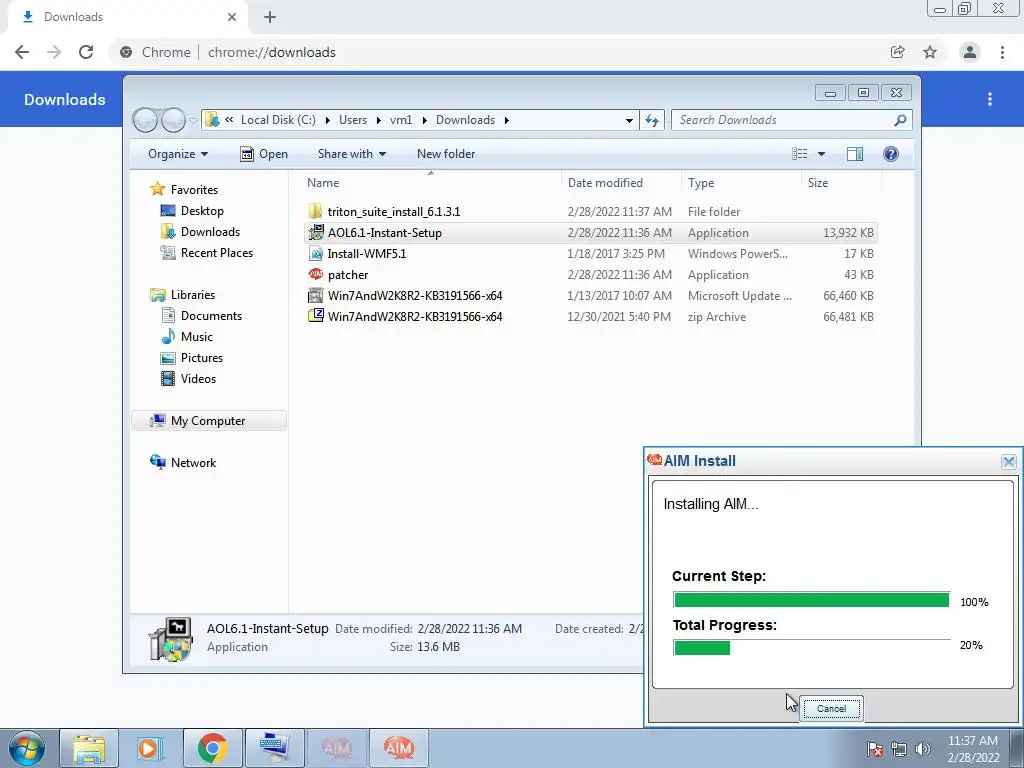Open the Downloads page more actions menu

point(990,99)
